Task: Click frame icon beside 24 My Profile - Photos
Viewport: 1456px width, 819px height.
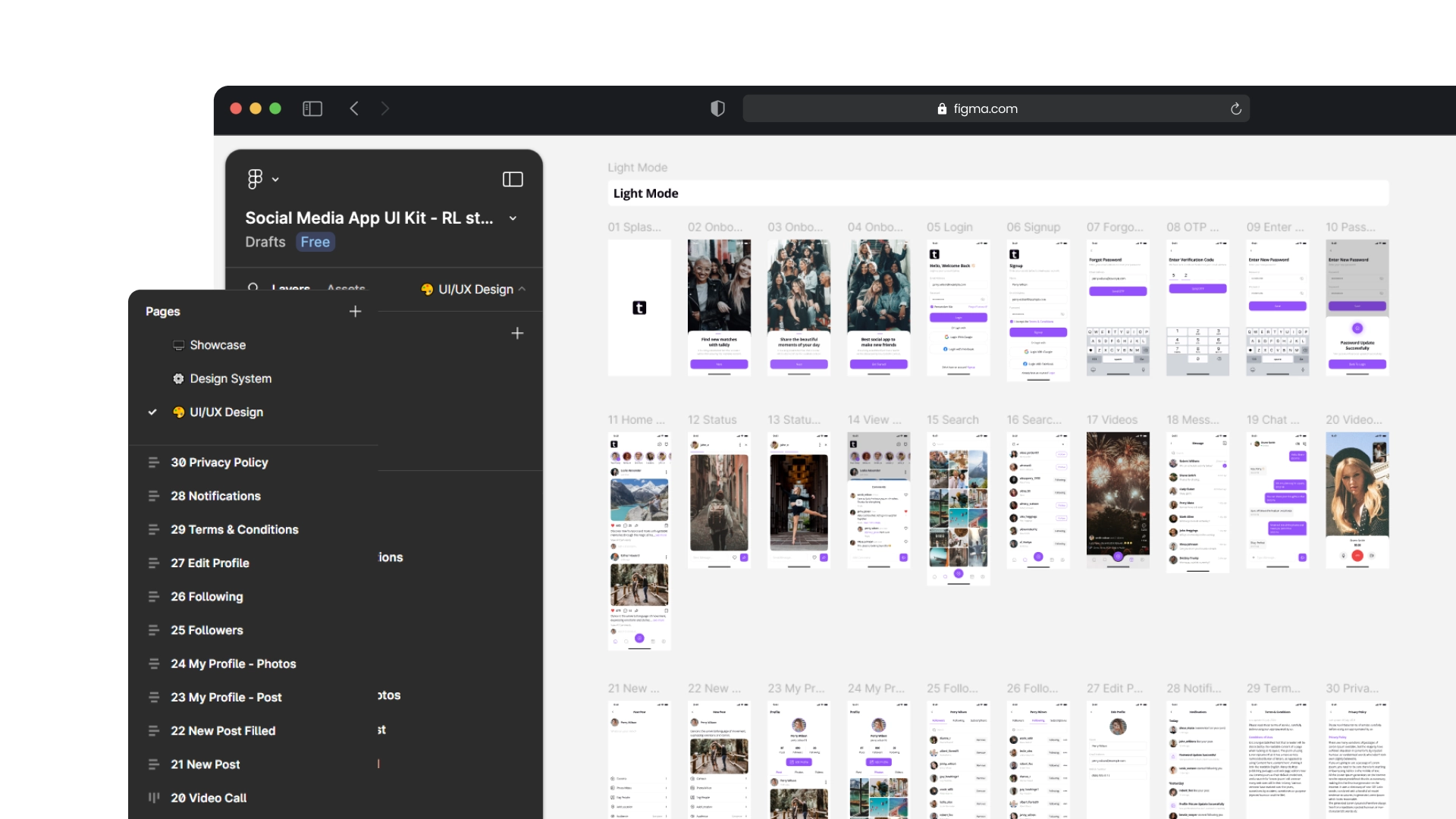Action: tap(154, 664)
